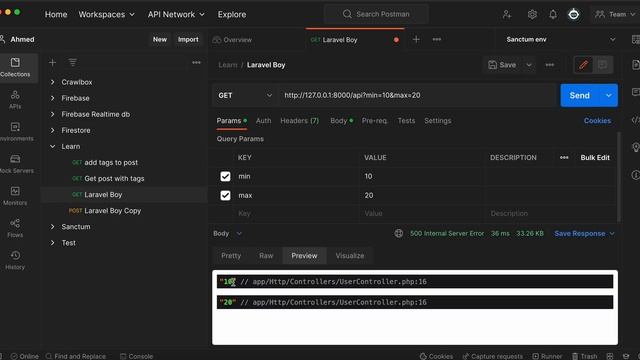Click the New button
This screenshot has height=360, width=640.
click(x=160, y=40)
